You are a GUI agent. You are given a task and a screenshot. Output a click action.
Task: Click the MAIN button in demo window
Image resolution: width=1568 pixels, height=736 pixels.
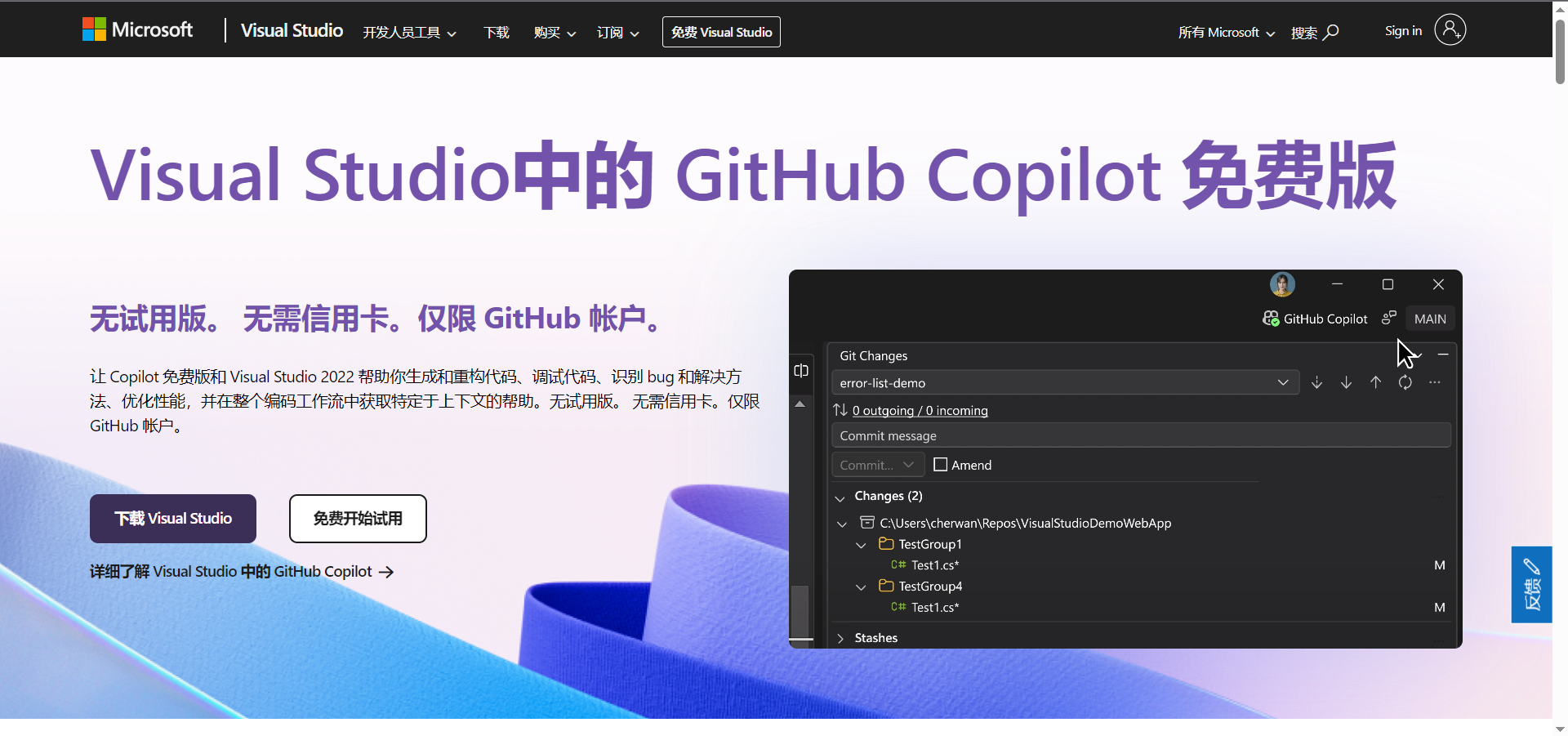pyautogui.click(x=1430, y=319)
